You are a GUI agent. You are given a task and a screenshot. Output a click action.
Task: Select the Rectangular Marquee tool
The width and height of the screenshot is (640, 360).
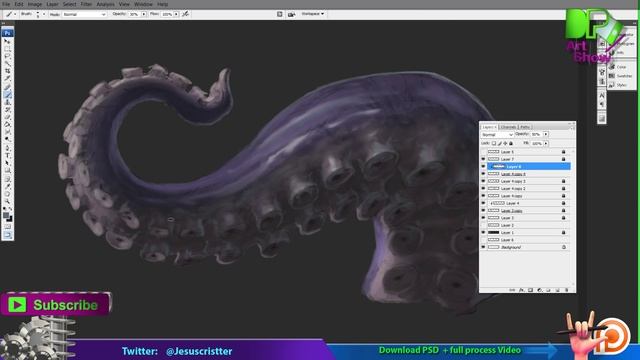tap(7, 49)
